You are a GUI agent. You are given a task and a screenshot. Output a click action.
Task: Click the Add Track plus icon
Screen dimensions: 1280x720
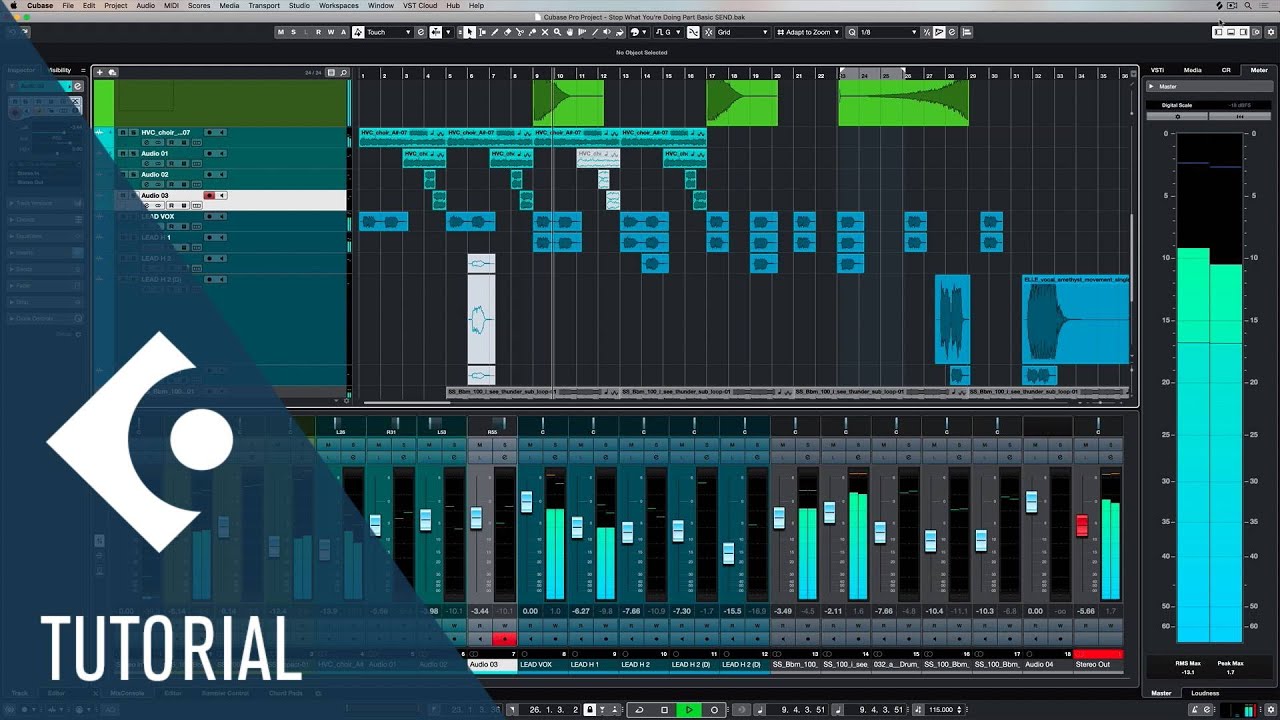[100, 72]
